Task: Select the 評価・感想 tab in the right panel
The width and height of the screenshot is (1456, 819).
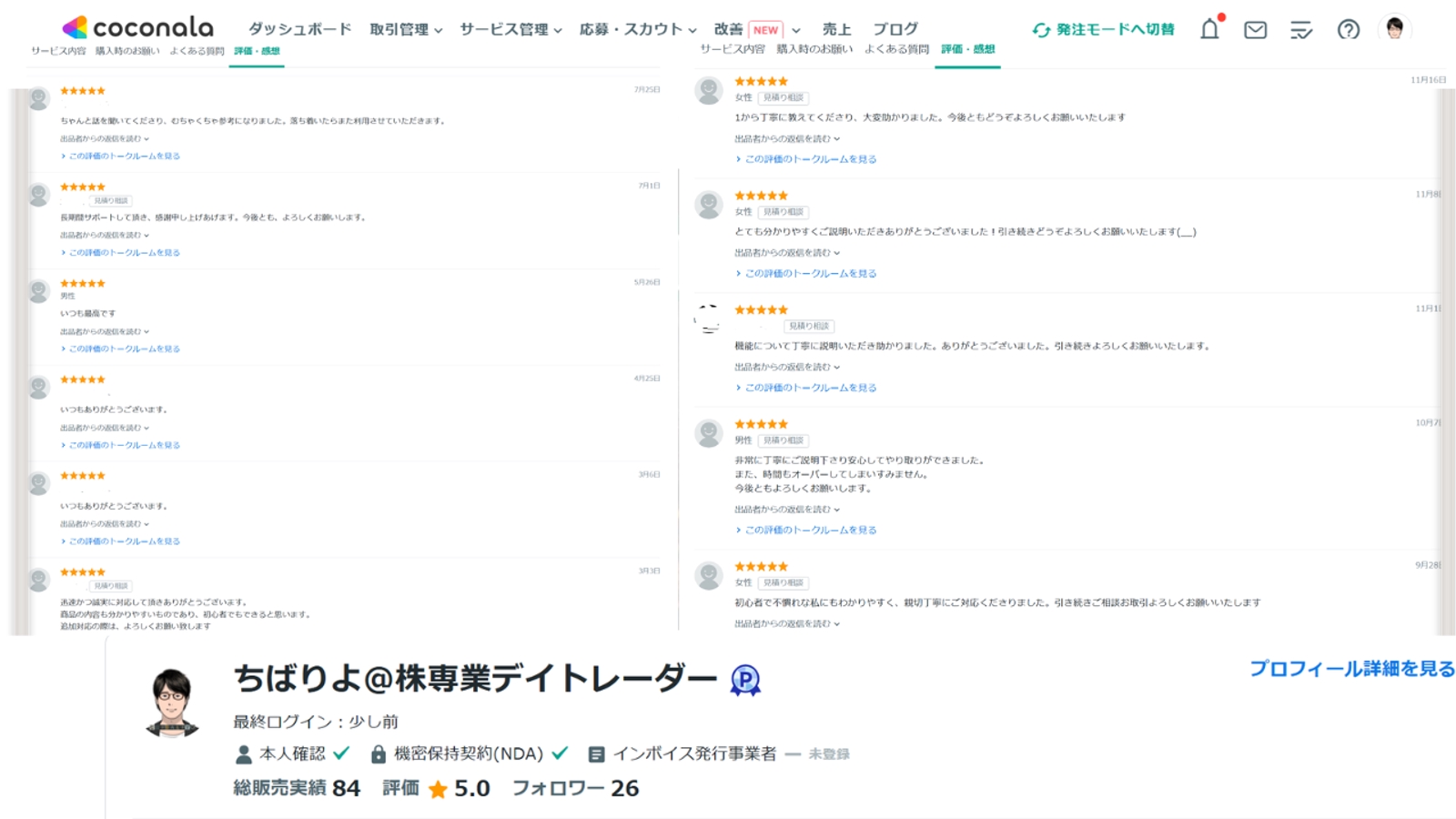Action: coord(967,49)
